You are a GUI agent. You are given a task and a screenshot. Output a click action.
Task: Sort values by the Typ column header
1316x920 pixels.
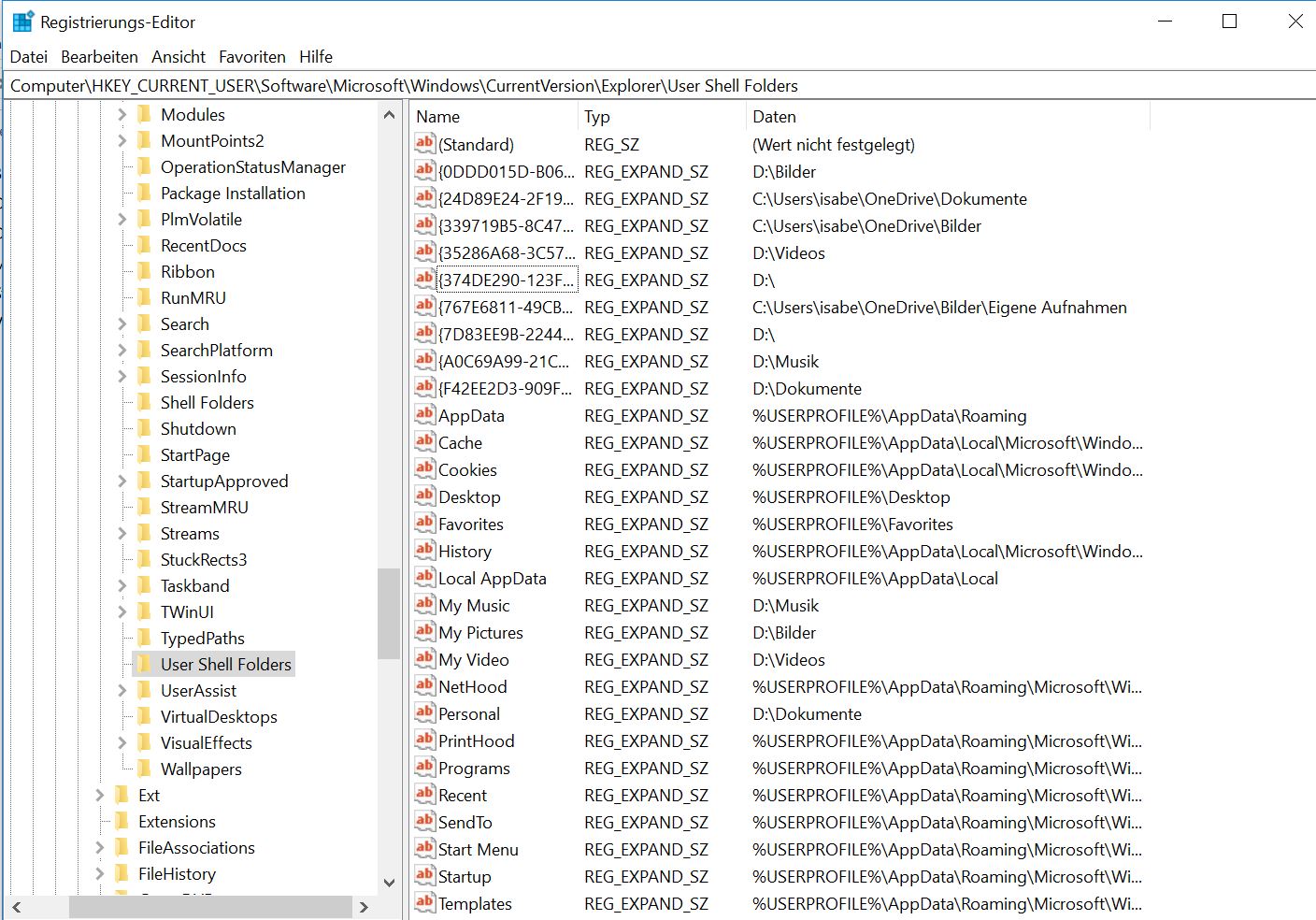pos(662,117)
